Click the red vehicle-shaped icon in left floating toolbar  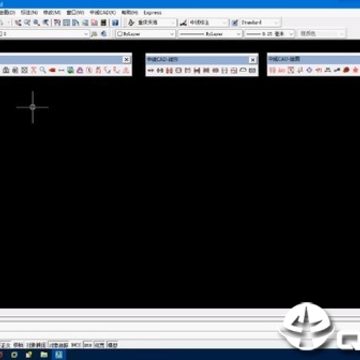pyautogui.click(x=52, y=70)
